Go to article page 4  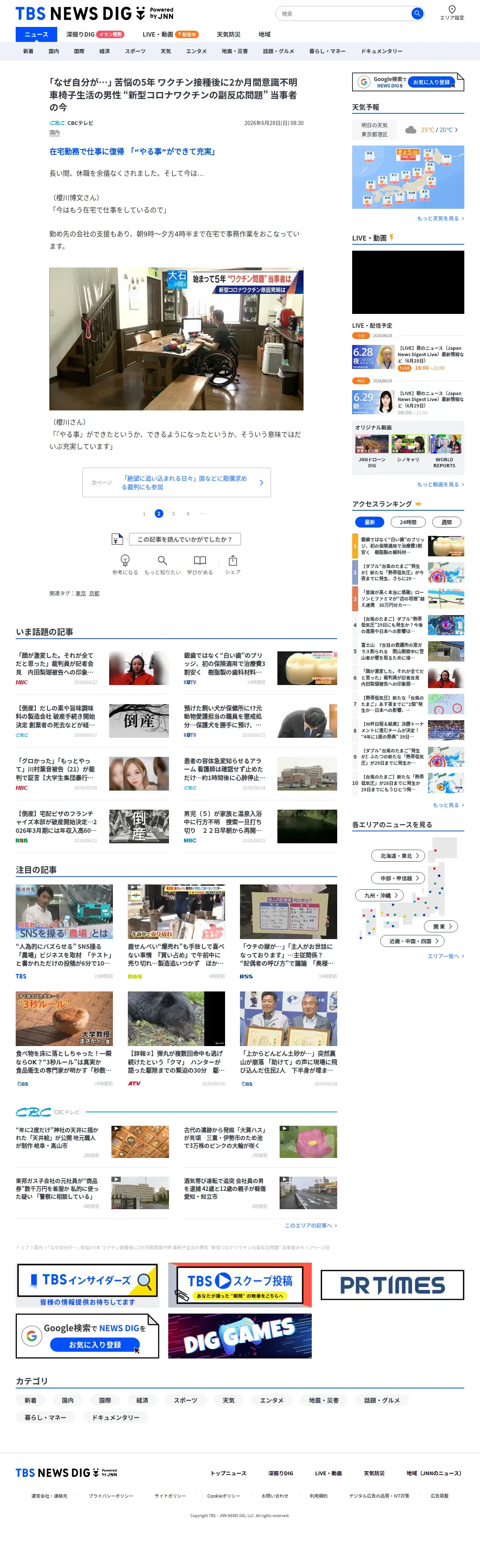pos(188,514)
